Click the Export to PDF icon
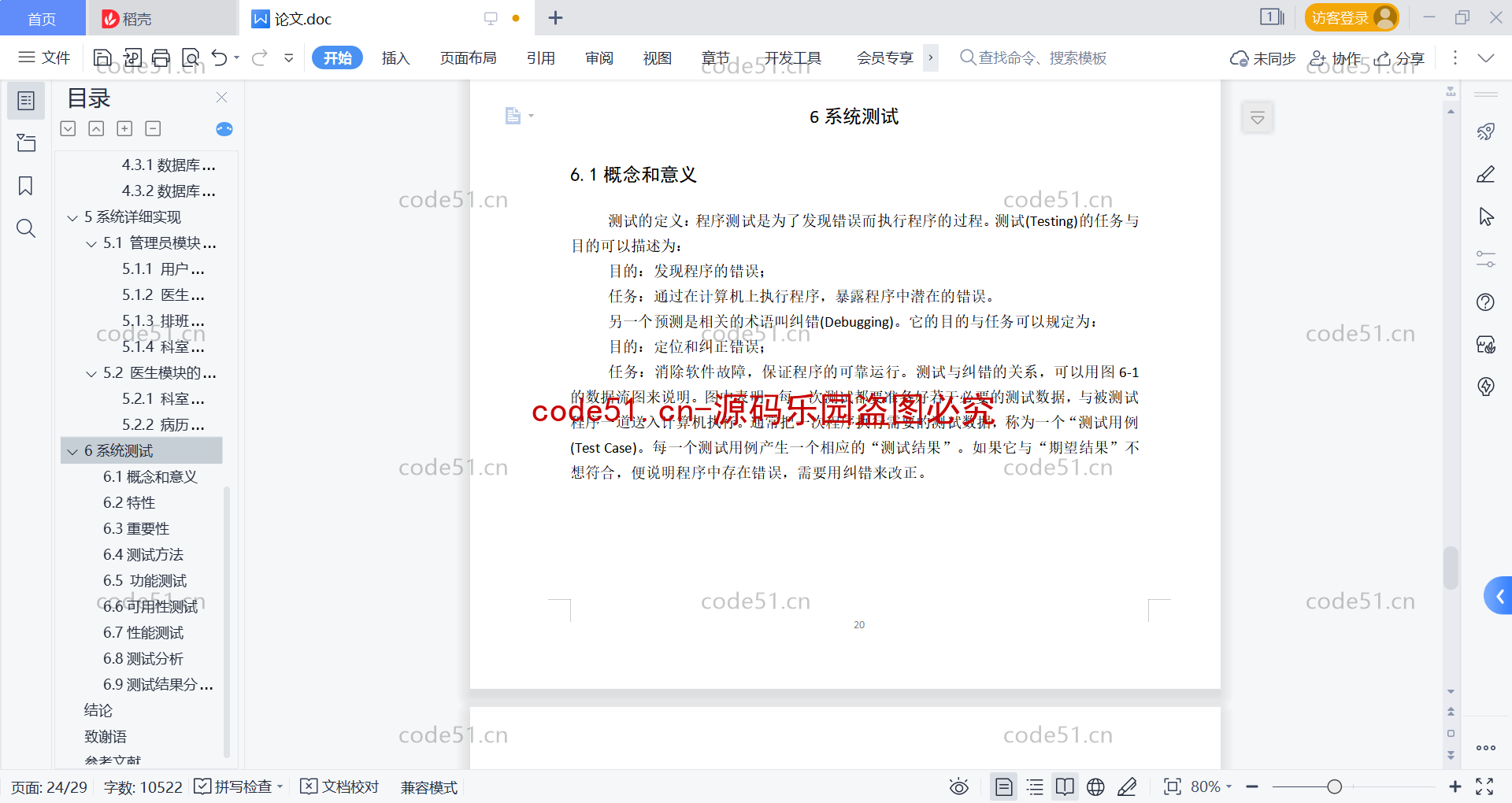1512x803 pixels. [132, 57]
